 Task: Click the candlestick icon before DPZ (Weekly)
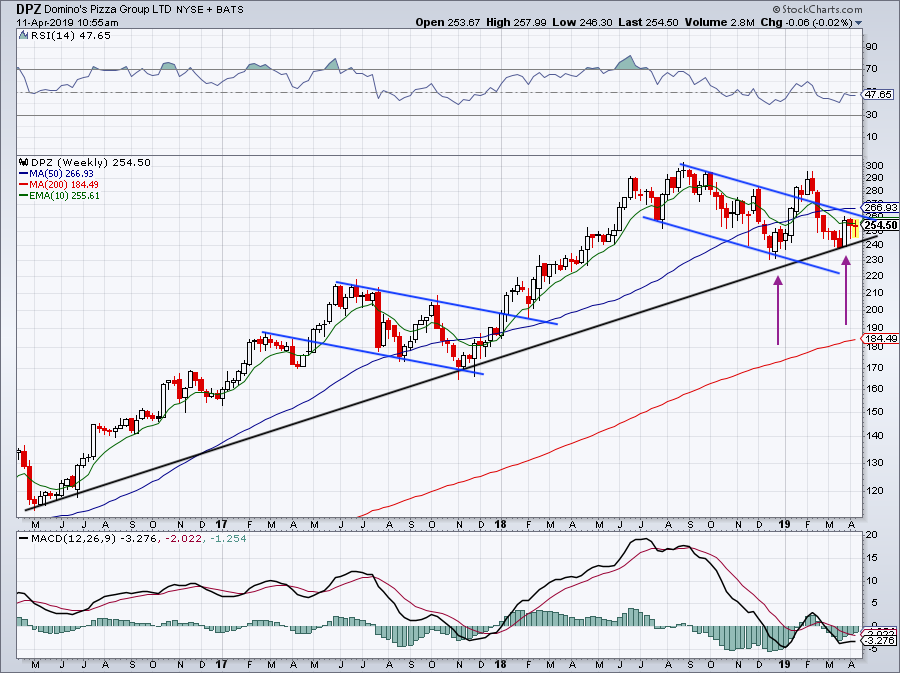24,162
